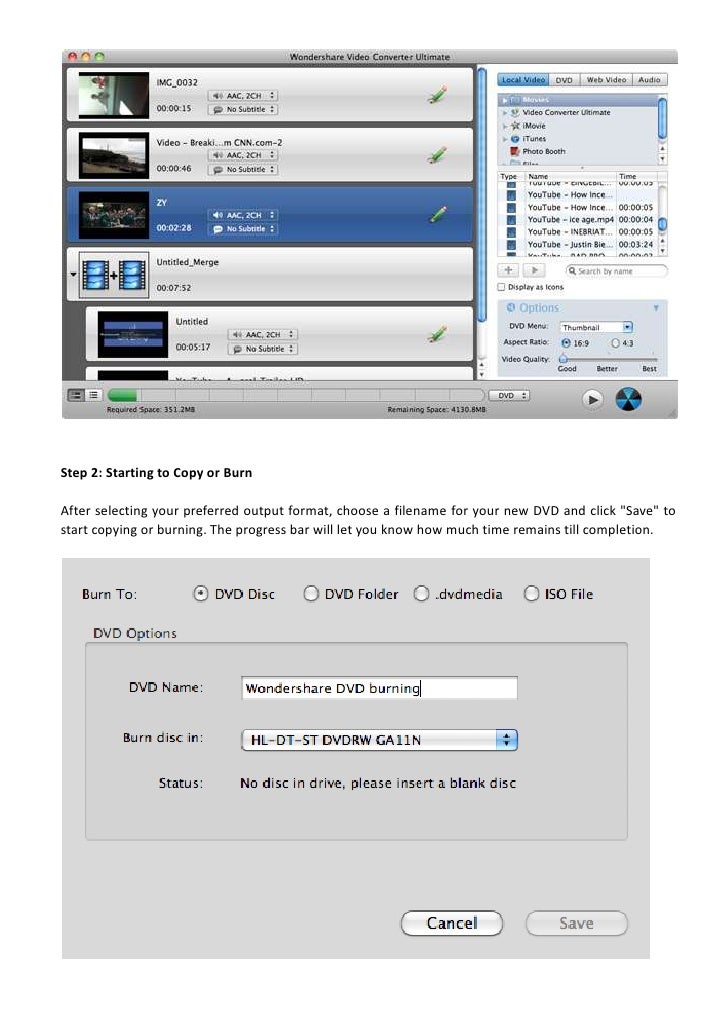Viewport: 728px width, 1030px height.
Task: Switch to Local Video tab
Action: click(x=523, y=79)
